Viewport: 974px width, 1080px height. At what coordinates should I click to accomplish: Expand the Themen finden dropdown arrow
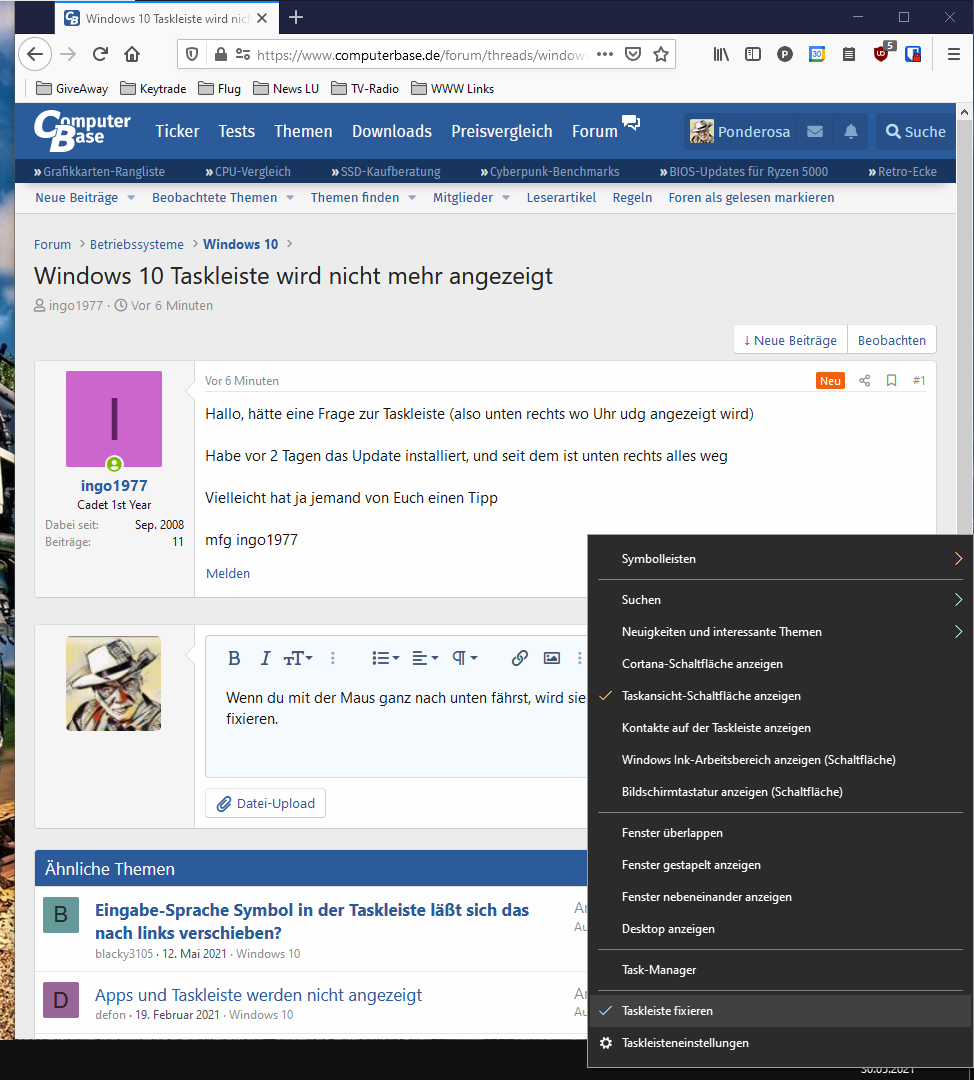412,198
